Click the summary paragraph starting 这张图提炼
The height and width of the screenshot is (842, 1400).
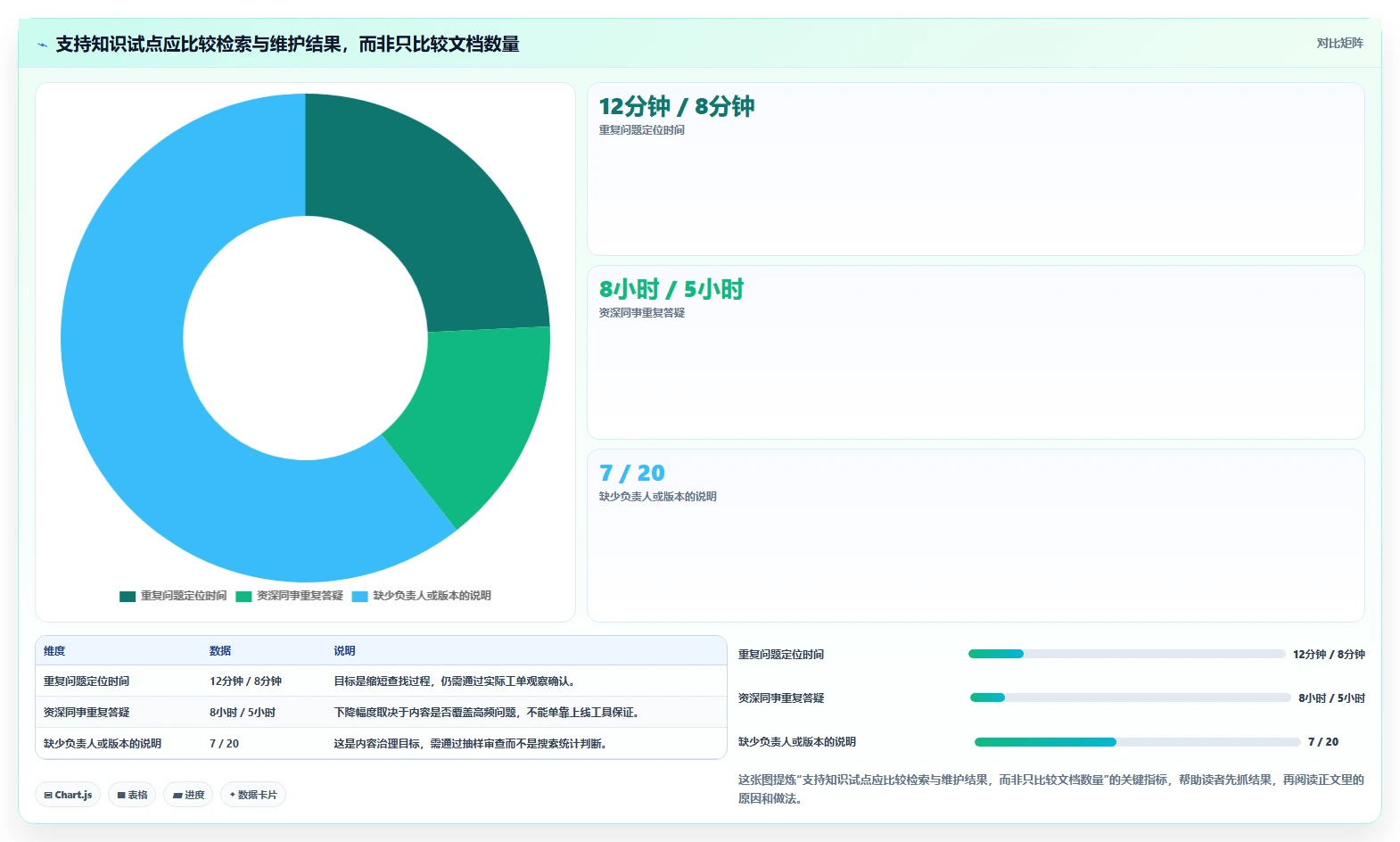pyautogui.click(x=1051, y=789)
